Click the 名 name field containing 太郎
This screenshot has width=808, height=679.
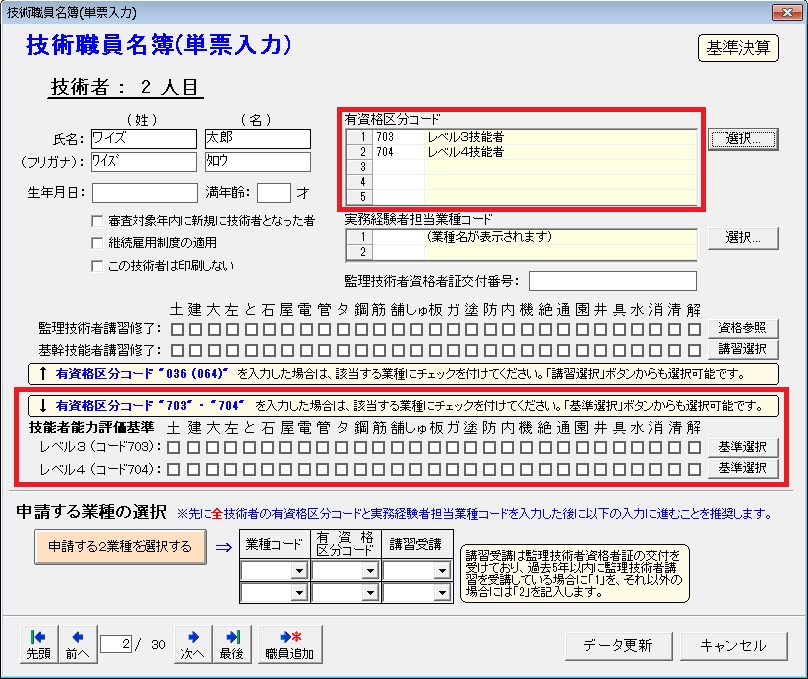(258, 139)
